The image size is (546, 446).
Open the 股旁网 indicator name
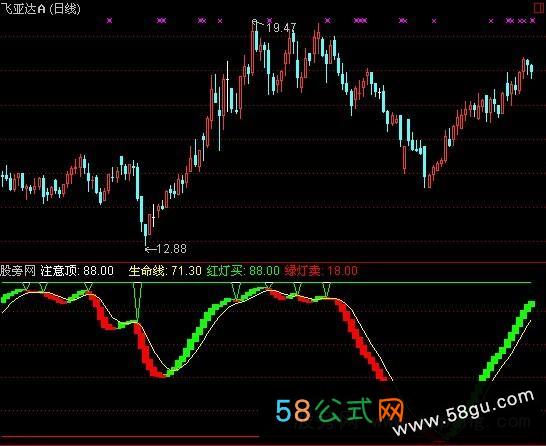point(18,271)
